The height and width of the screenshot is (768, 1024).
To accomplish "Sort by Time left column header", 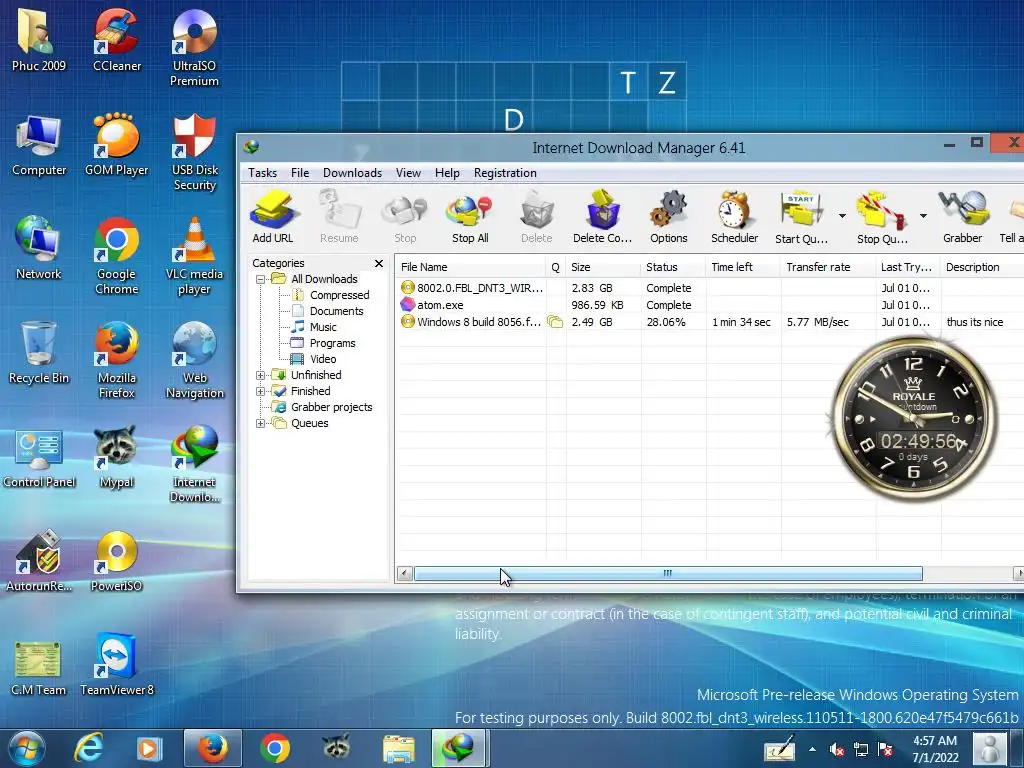I will click(x=743, y=267).
